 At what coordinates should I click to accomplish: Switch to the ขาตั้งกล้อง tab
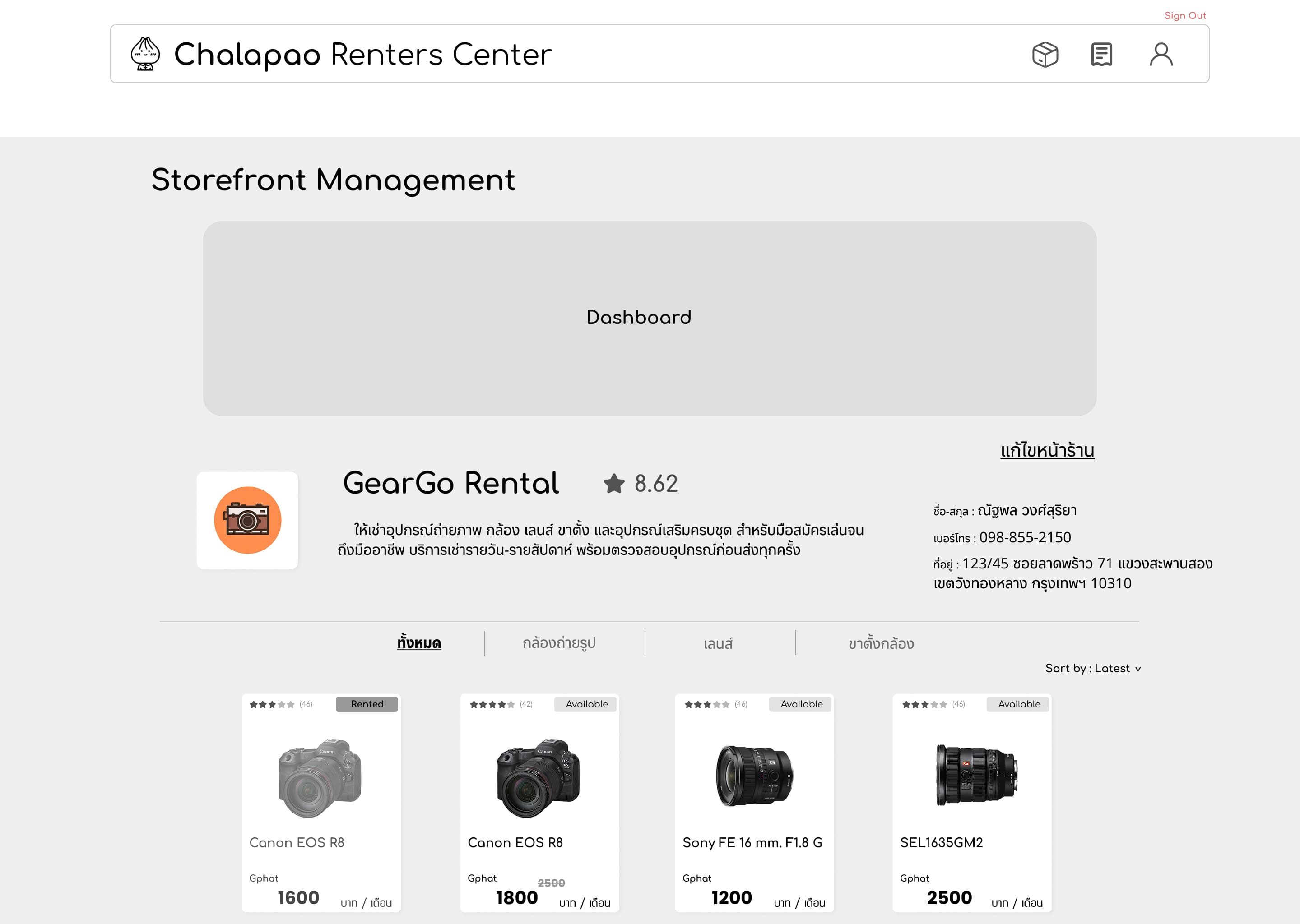(x=881, y=643)
